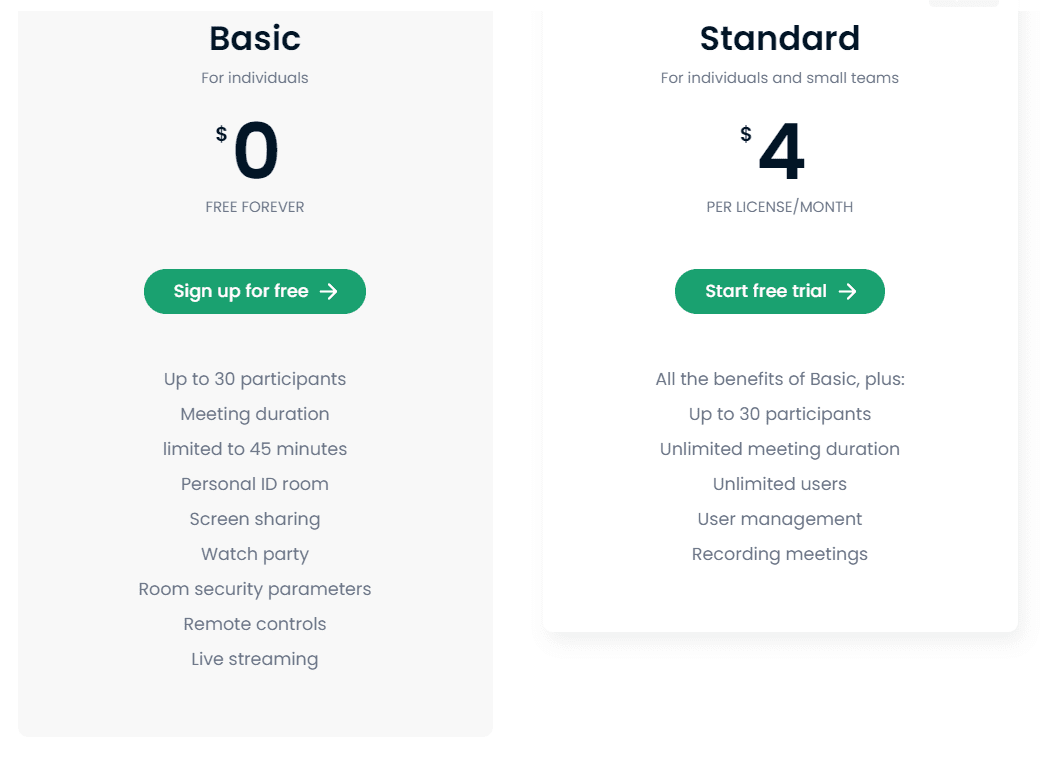Click the FREE FOREVER label
Image resolution: width=1052 pixels, height=761 pixels.
pyautogui.click(x=255, y=207)
